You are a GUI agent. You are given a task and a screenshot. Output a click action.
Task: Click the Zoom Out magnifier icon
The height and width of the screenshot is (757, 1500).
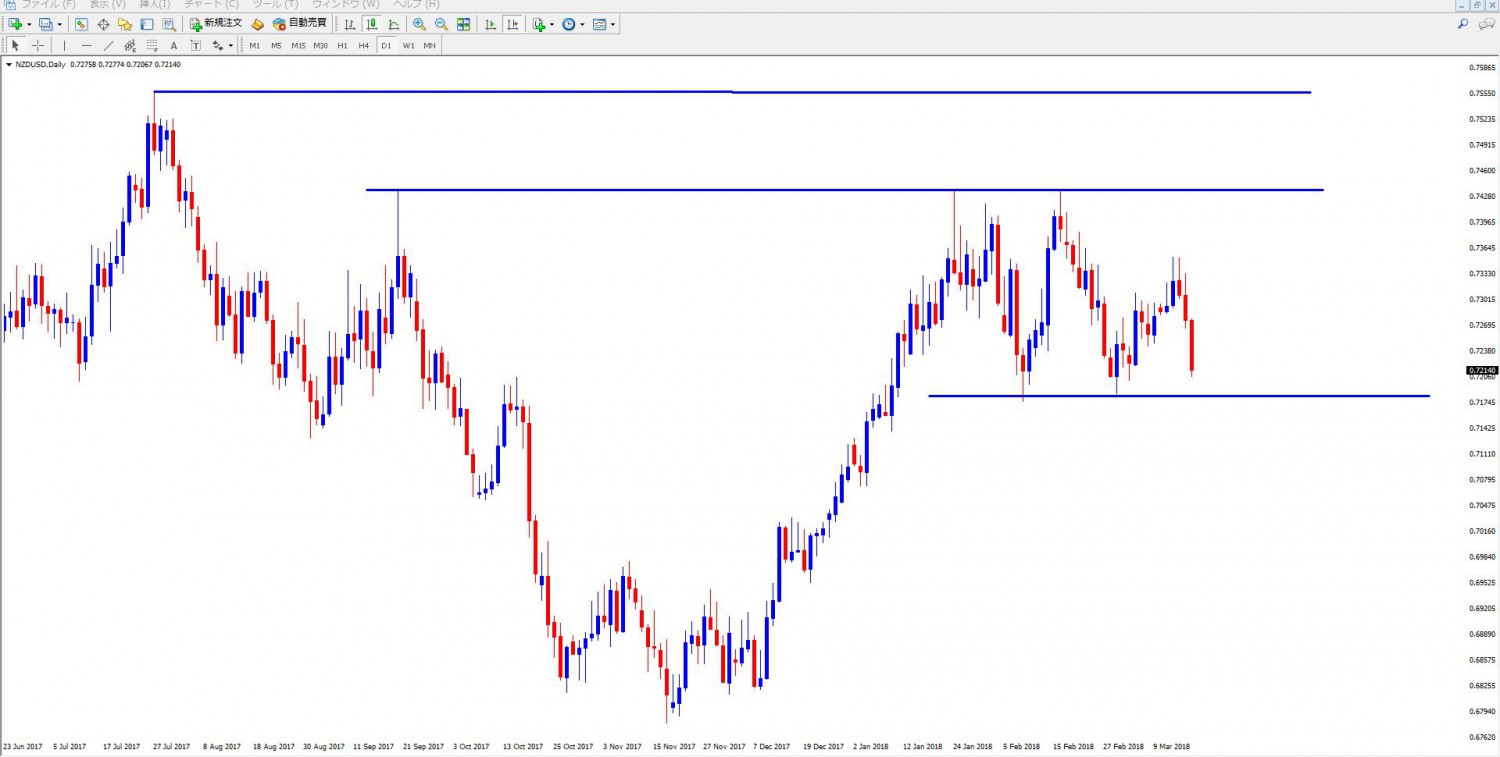click(441, 24)
